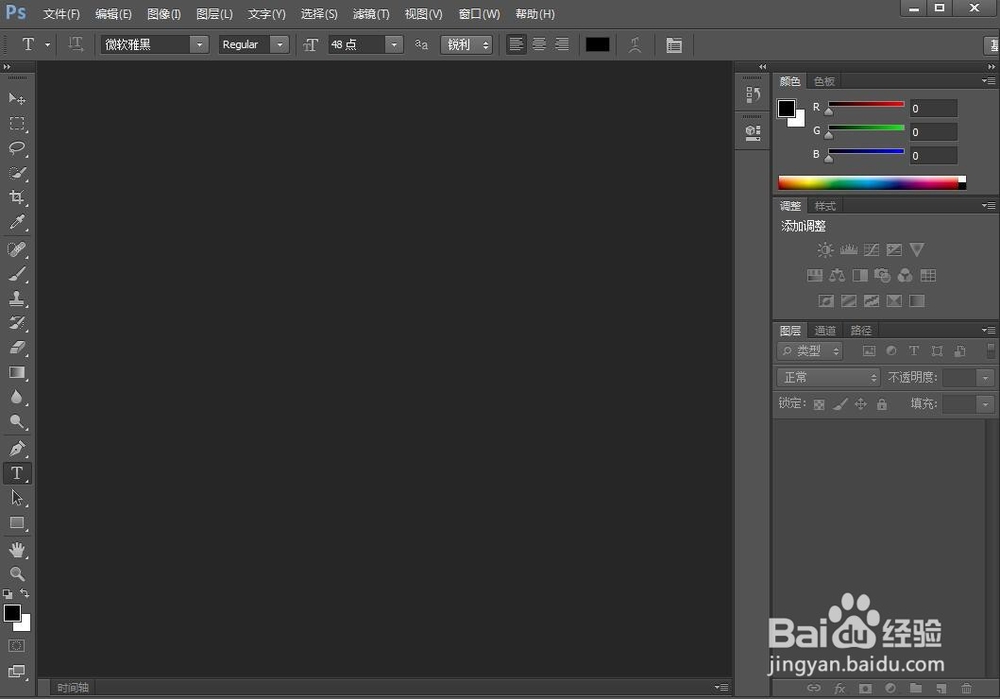Open the 不透明度 opacity dropdown arrow
The height and width of the screenshot is (699, 1000).
tap(985, 378)
